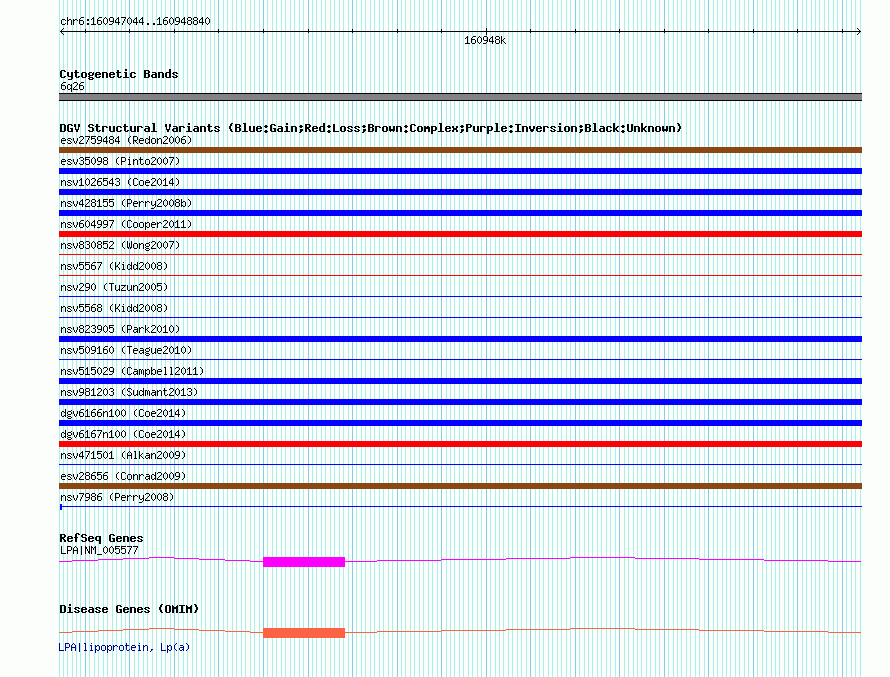Click the blue bar under dgv6166n100
The height and width of the screenshot is (677, 890).
tap(460, 423)
